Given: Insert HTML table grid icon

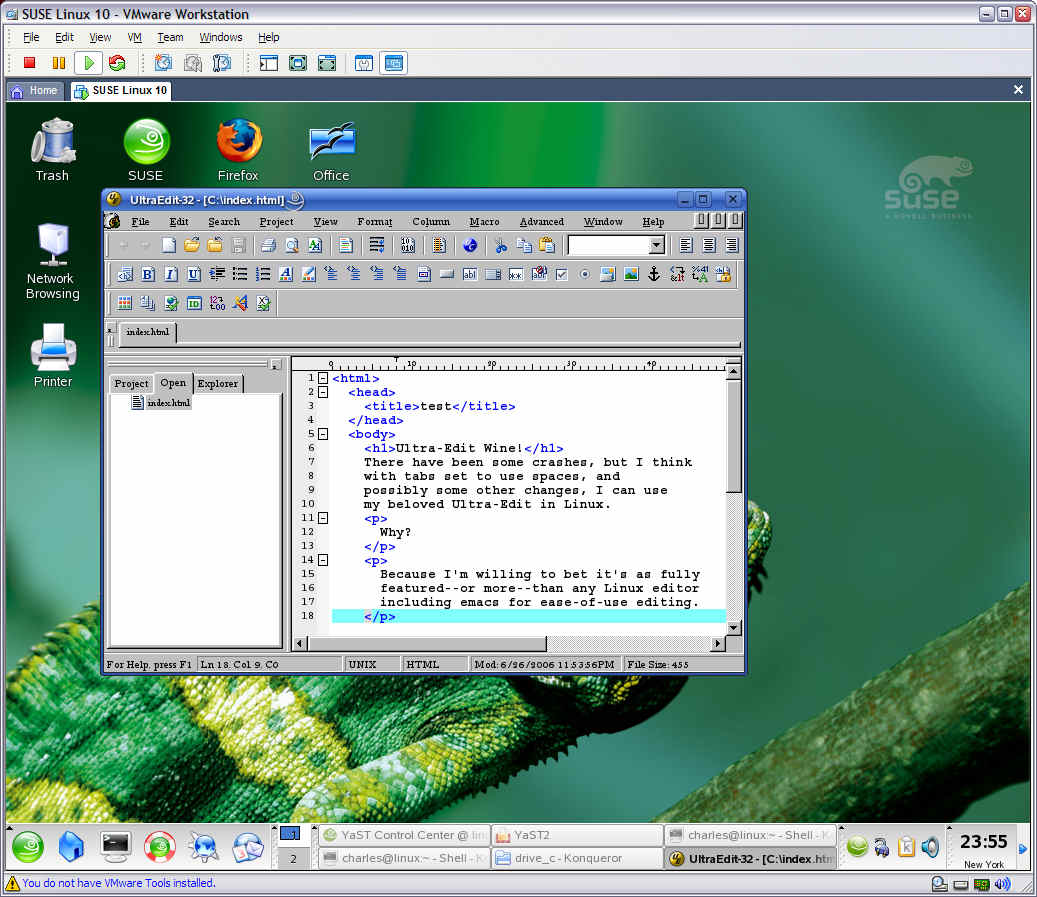Looking at the screenshot, I should point(124,303).
